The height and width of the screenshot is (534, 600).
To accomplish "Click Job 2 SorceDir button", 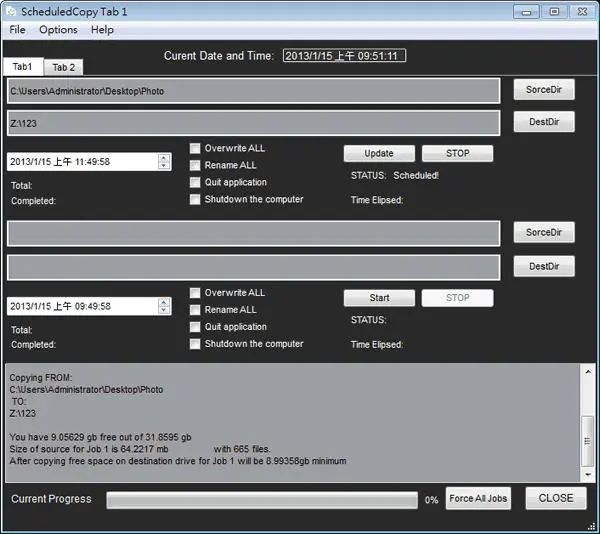I will [544, 232].
